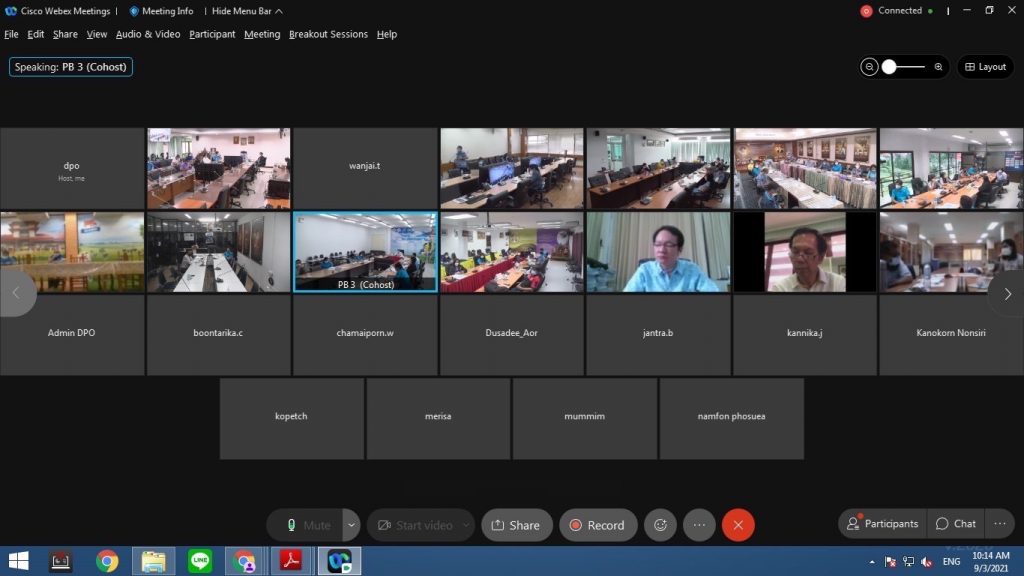Expand audio options arrow next to Mute
This screenshot has width=1024, height=576.
point(351,525)
